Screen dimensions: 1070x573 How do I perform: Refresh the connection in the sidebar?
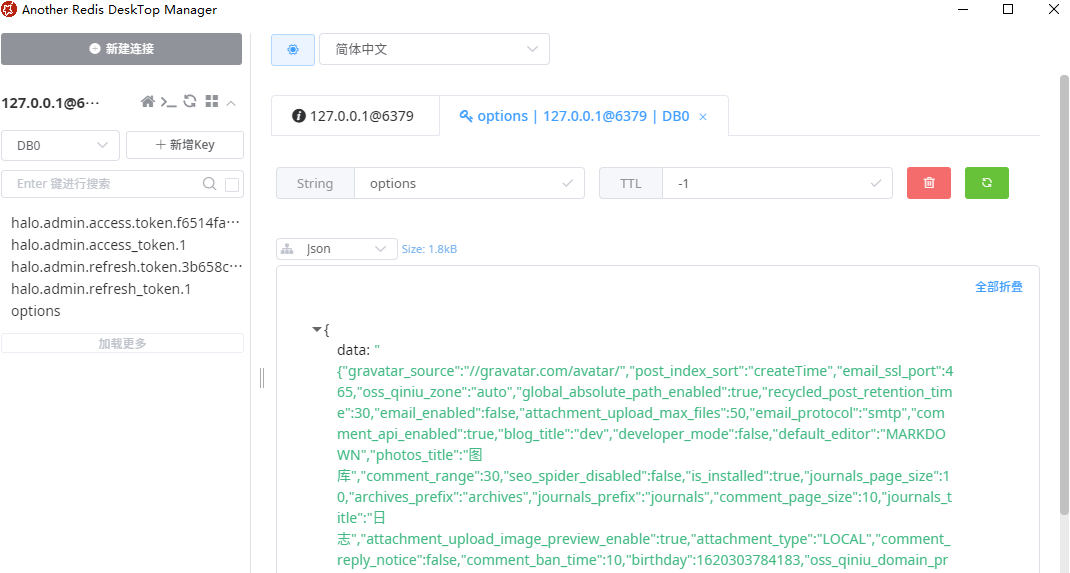point(190,102)
